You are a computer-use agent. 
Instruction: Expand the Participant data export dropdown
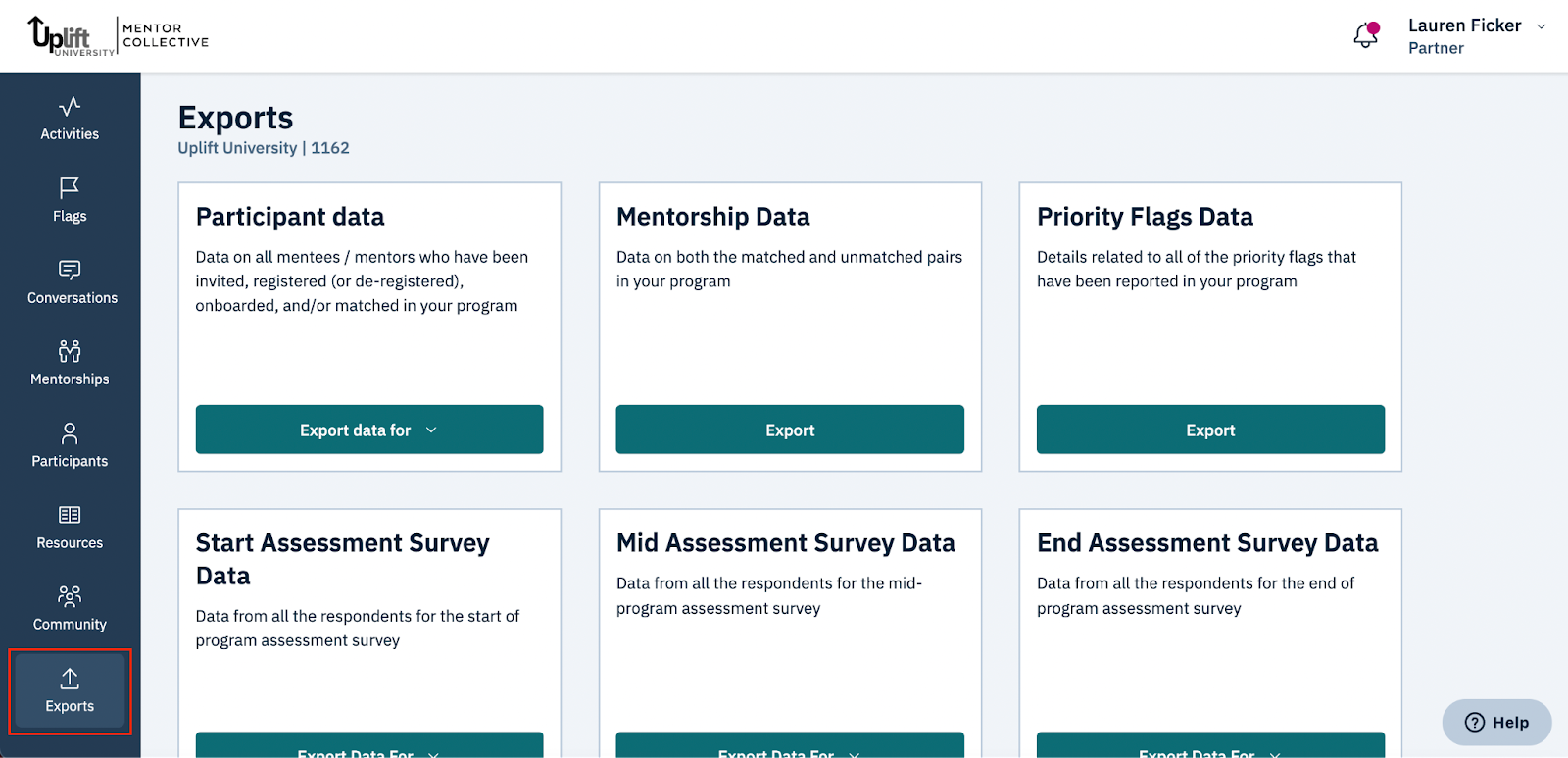369,430
